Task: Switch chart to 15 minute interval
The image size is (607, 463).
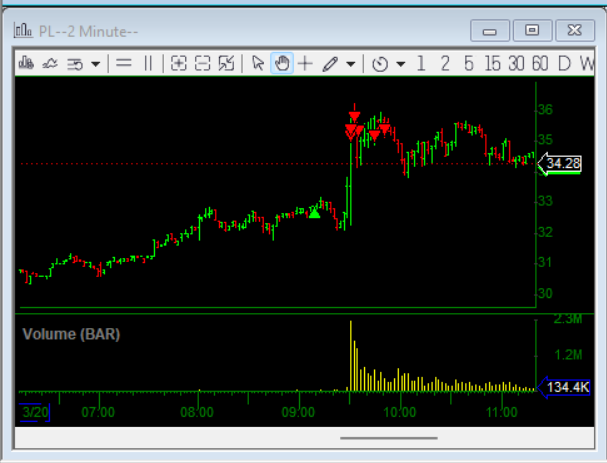Action: pos(492,63)
